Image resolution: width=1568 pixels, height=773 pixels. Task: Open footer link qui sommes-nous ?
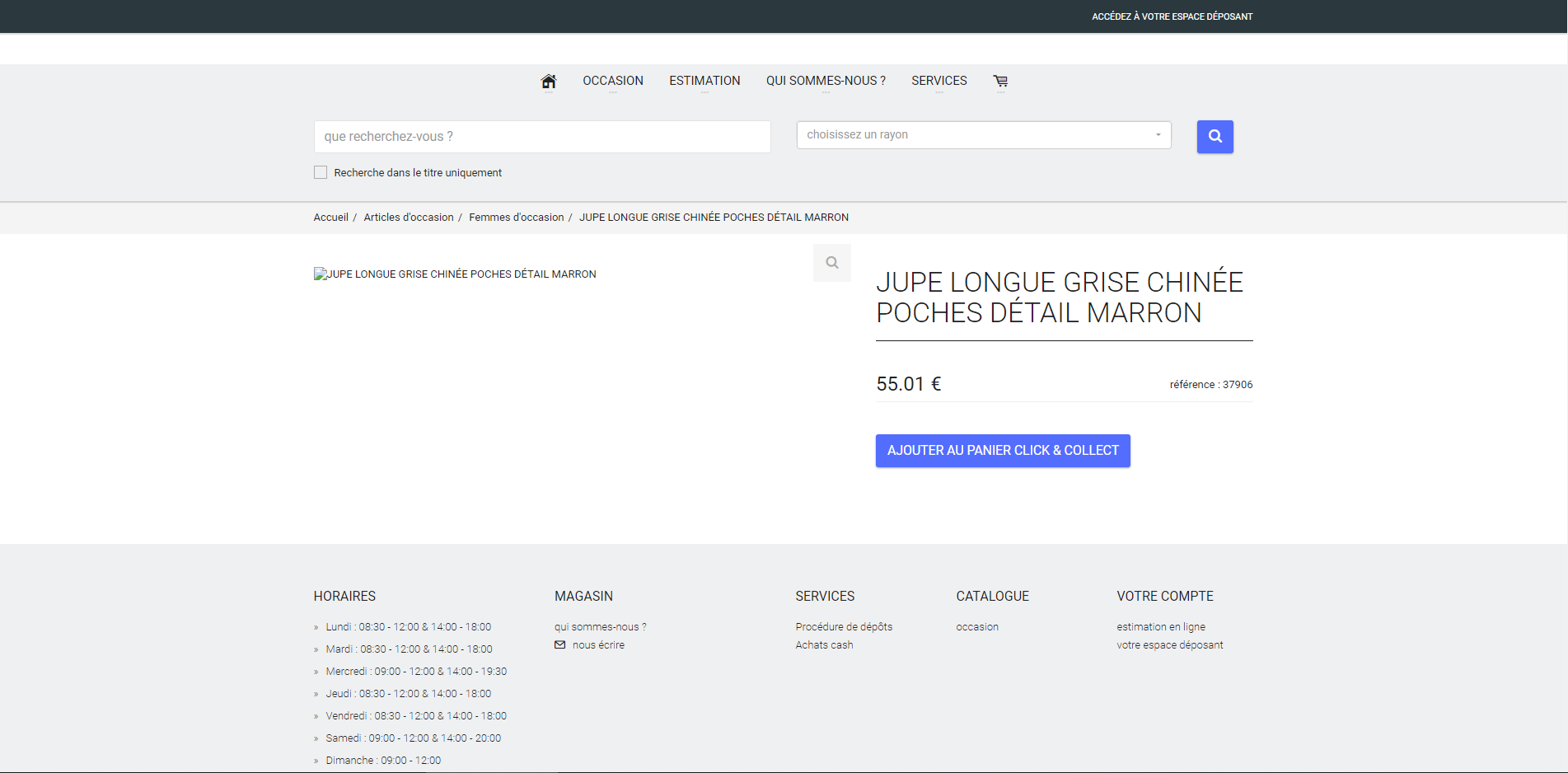(x=601, y=627)
